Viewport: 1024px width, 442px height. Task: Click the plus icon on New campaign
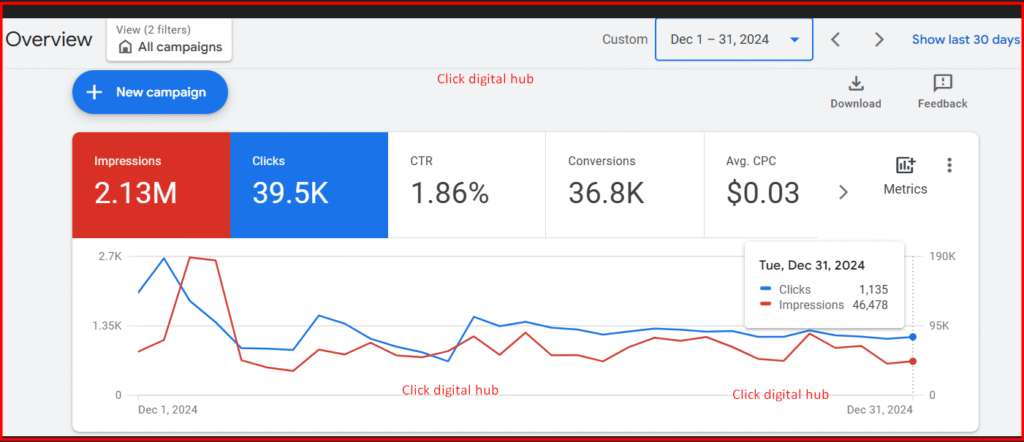click(x=95, y=92)
